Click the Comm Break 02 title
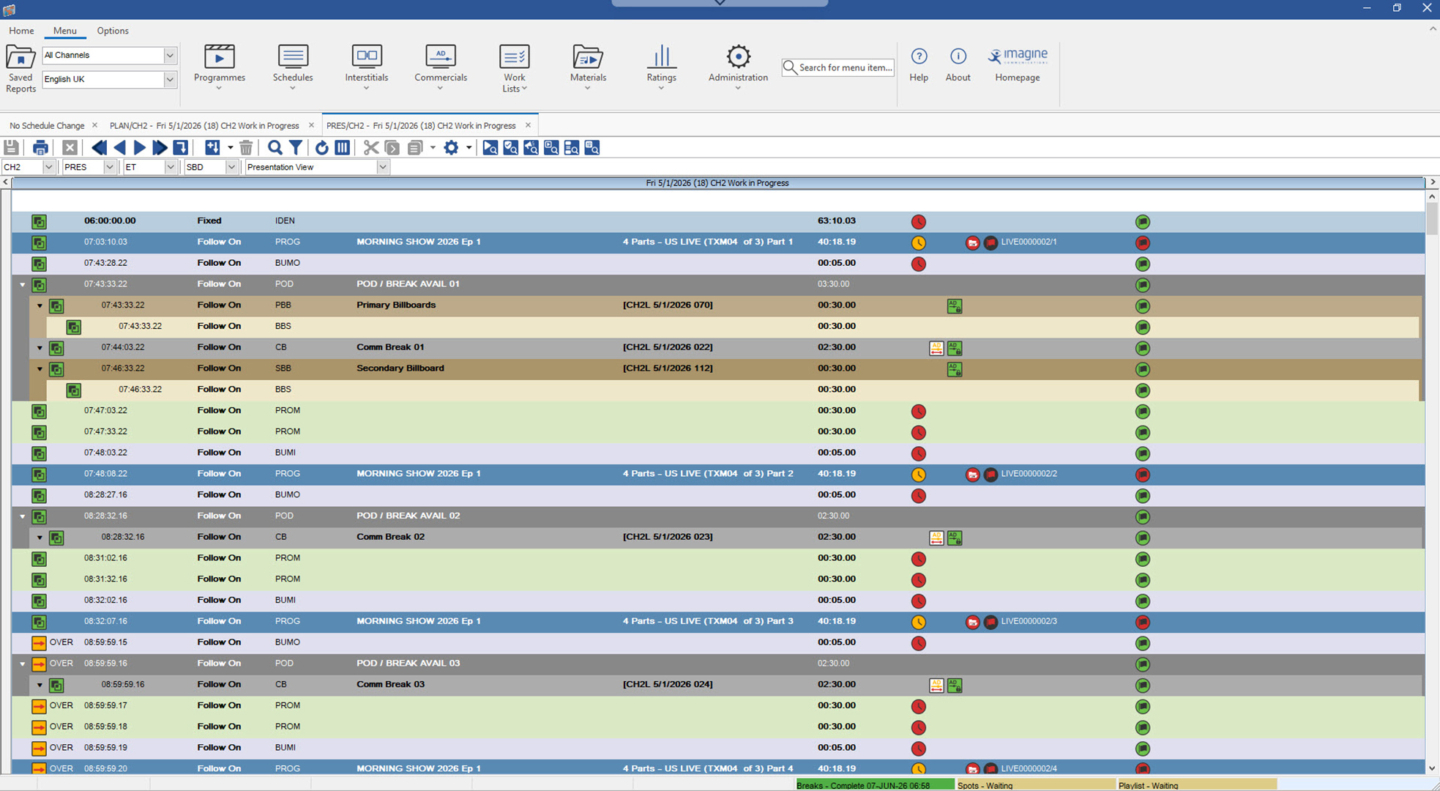This screenshot has height=791, width=1440. click(x=390, y=537)
